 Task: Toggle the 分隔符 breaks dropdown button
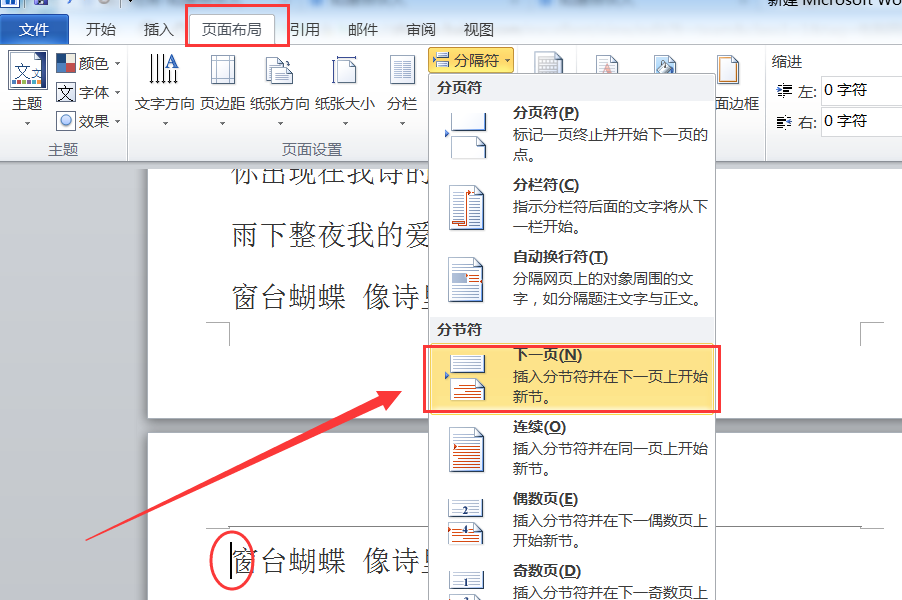471,60
